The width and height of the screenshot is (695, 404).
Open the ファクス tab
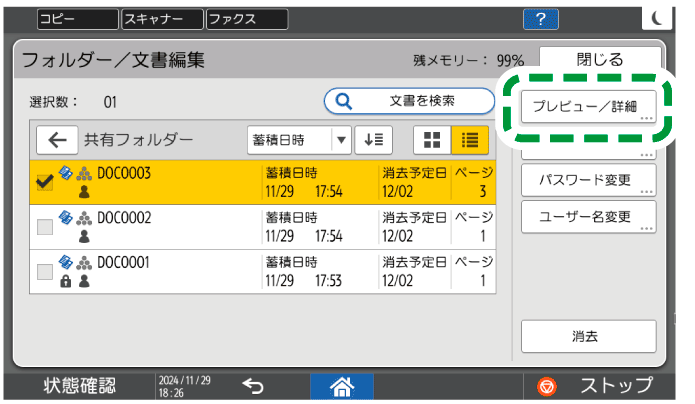247,19
